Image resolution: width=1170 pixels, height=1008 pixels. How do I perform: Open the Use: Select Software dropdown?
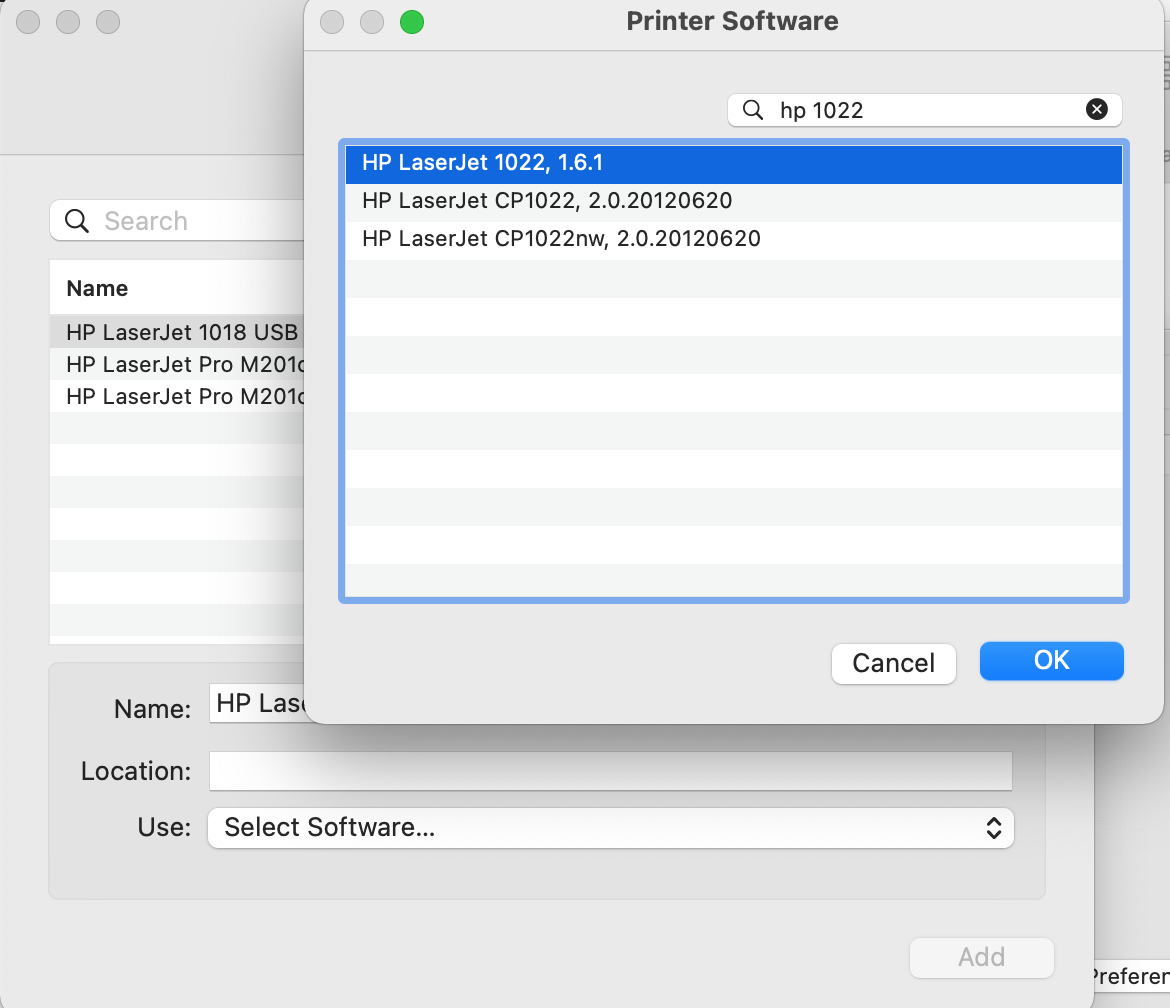coord(610,827)
